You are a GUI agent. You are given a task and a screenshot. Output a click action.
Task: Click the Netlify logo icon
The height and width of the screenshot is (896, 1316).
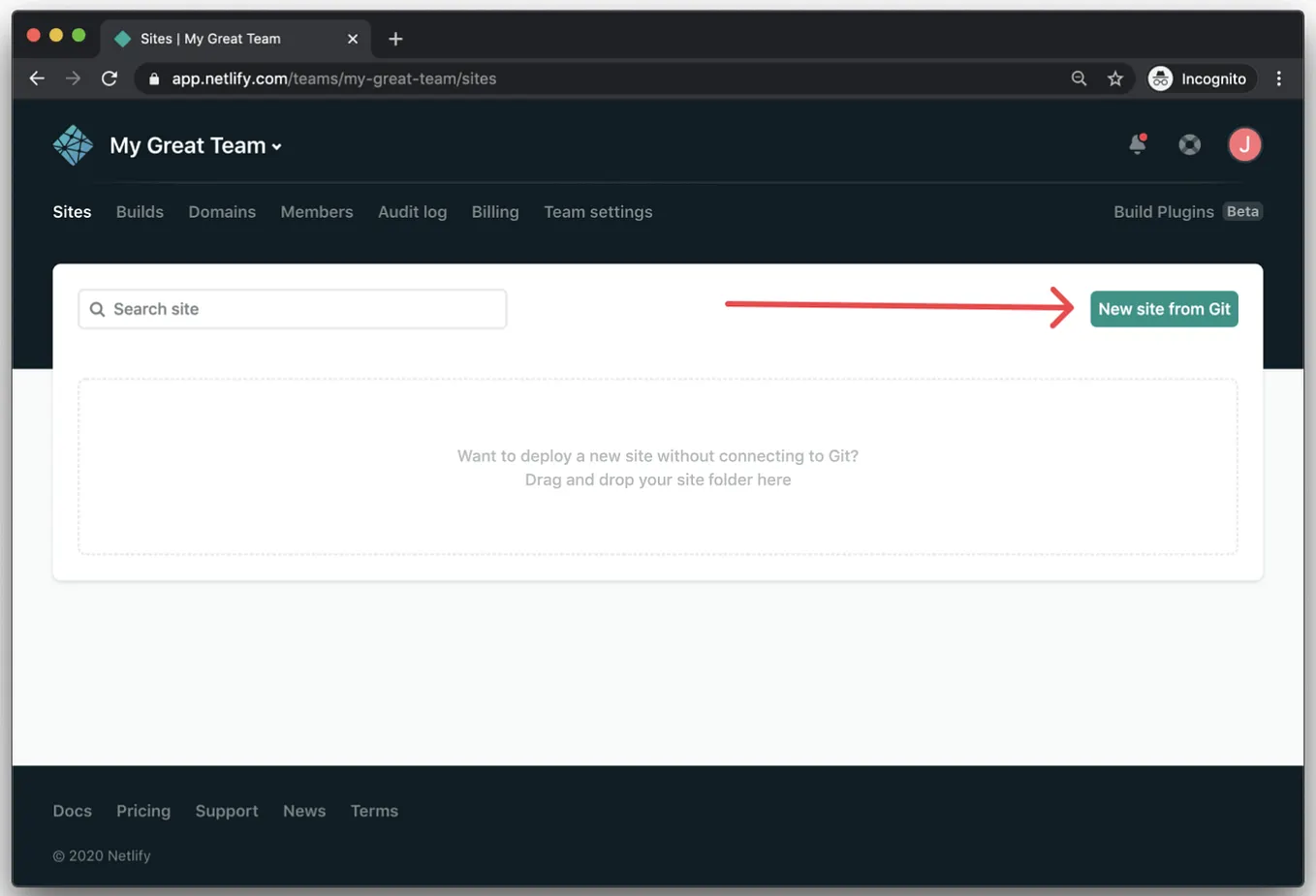coord(73,145)
